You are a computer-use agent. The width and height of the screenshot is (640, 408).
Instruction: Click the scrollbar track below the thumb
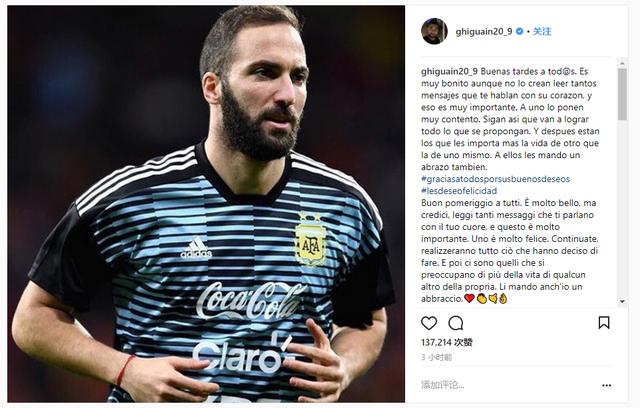(622, 209)
